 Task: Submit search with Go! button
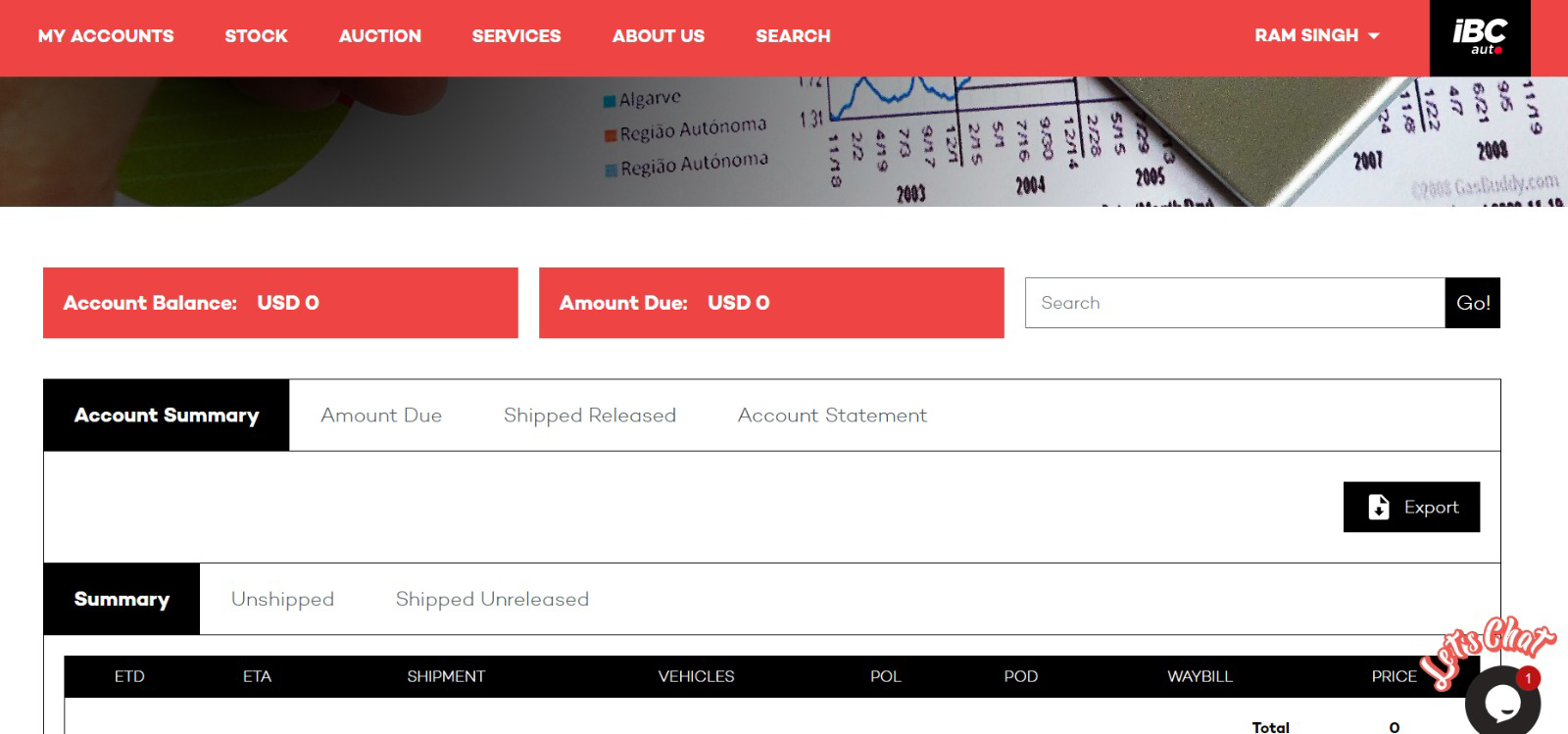pyautogui.click(x=1473, y=303)
